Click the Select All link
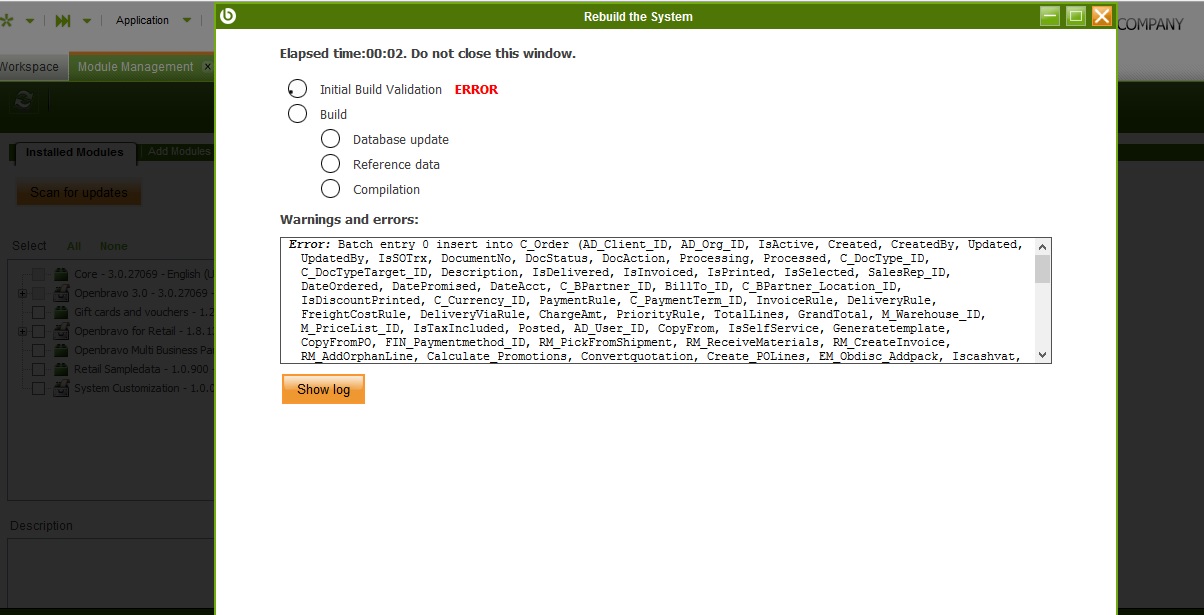Image resolution: width=1204 pixels, height=615 pixels. coord(74,246)
